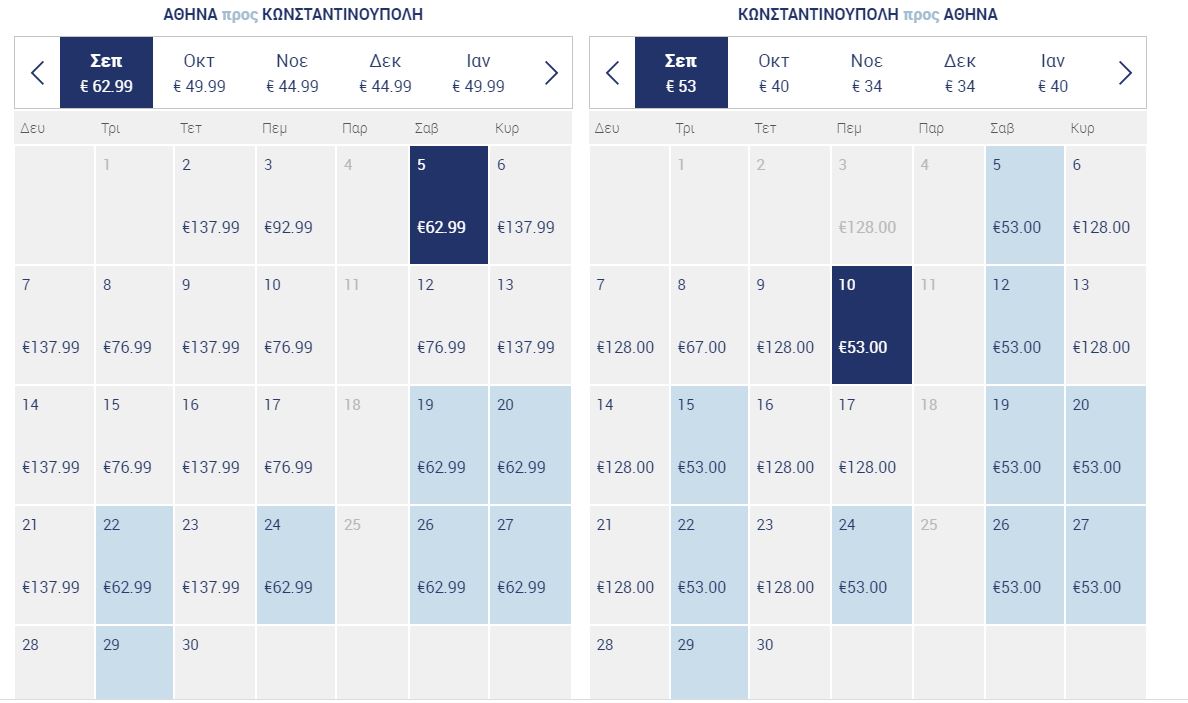Show next months in Athens departure calendar
Viewport: 1188px width, 703px height.
(551, 73)
